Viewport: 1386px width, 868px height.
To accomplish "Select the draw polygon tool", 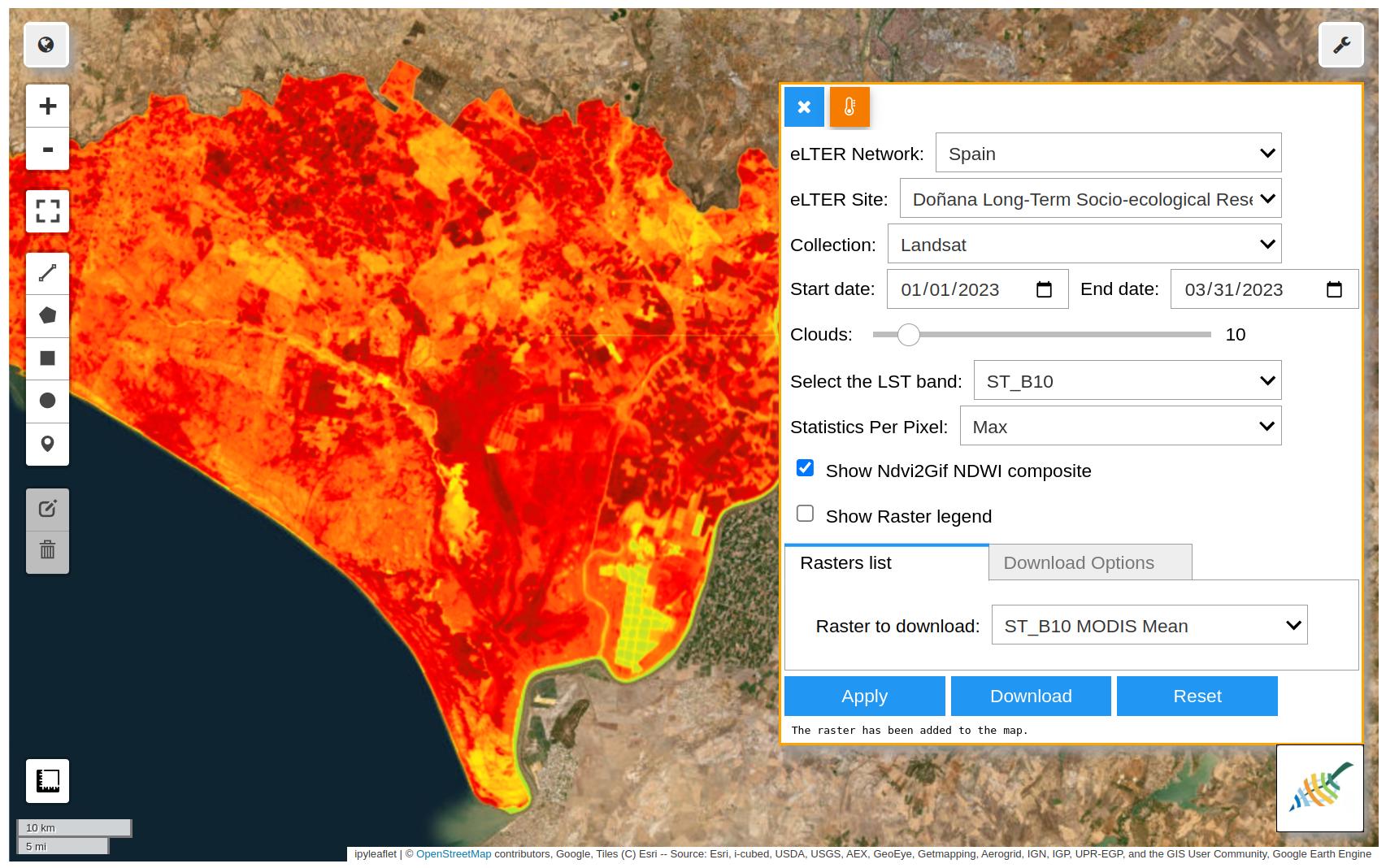I will tap(47, 315).
